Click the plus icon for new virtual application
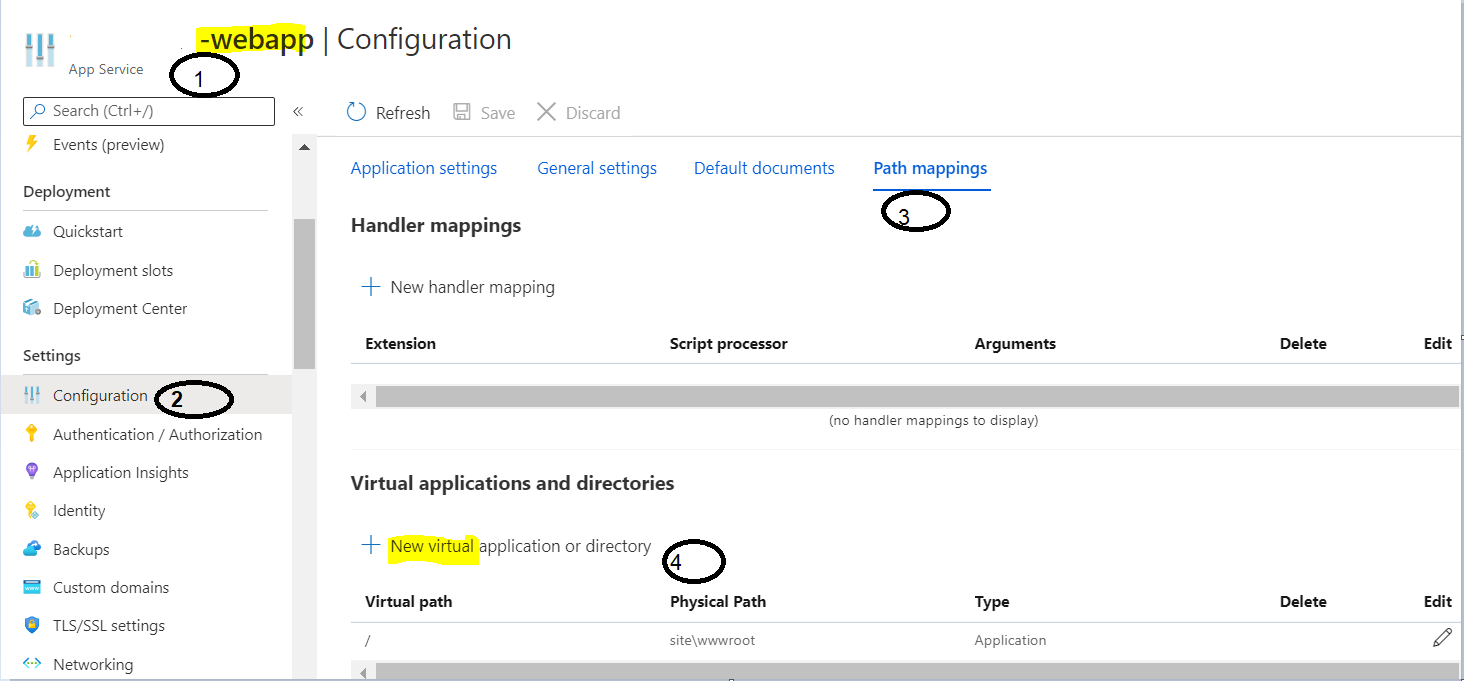Viewport: 1464px width, 681px height. [x=371, y=546]
